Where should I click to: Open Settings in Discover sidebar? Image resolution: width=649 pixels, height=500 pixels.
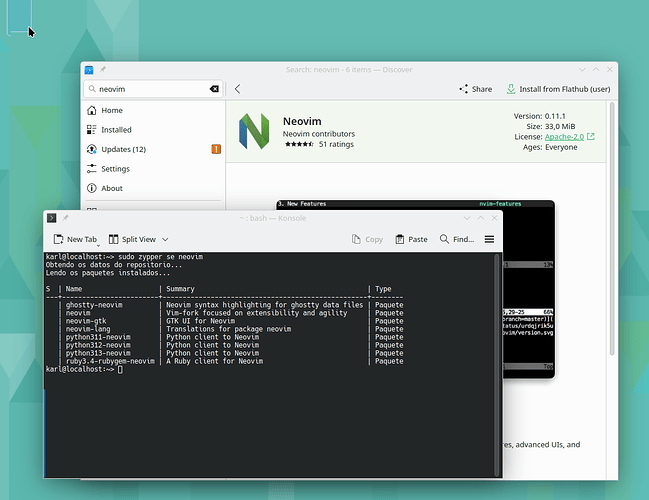point(154,169)
